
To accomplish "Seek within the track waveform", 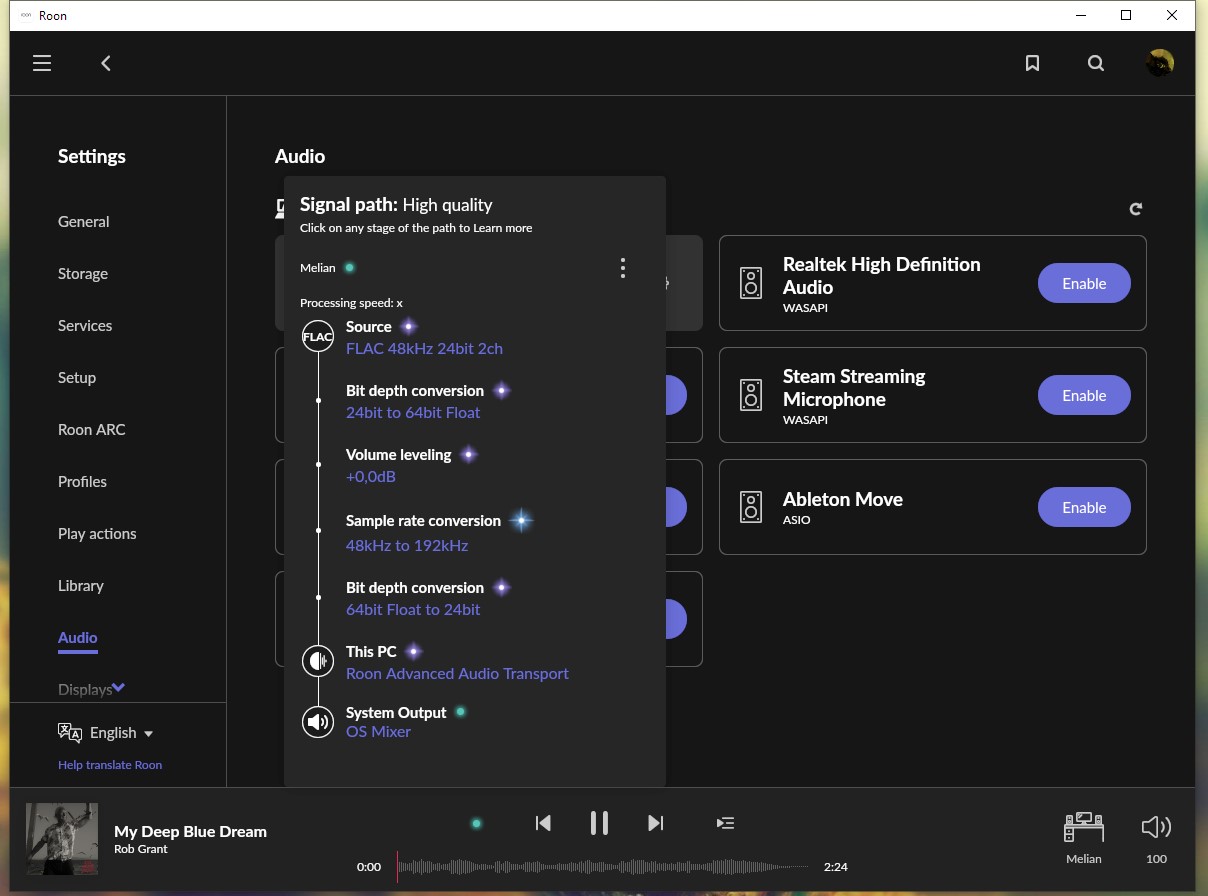I will click(603, 867).
